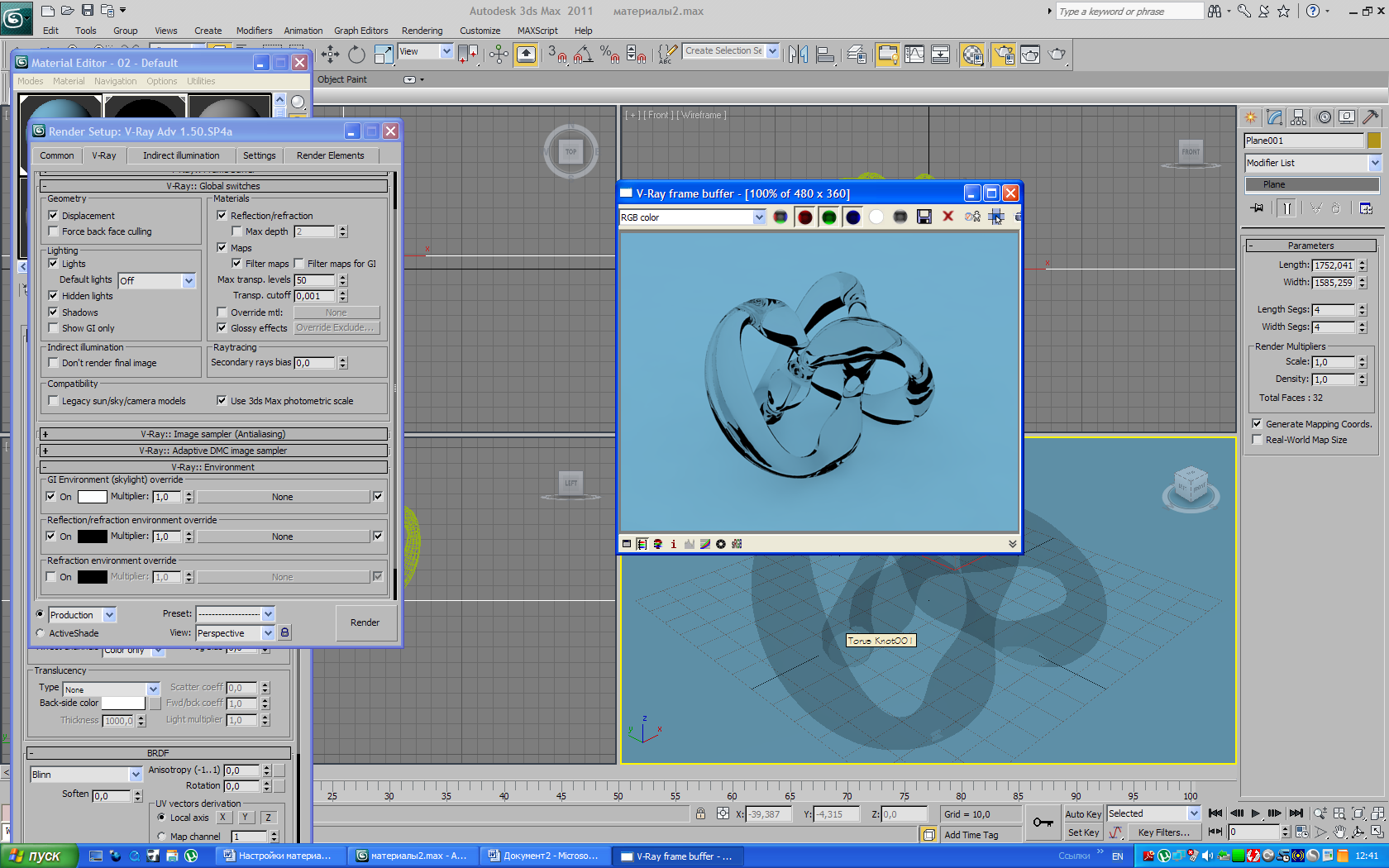Click Clear image red X in frame buffer
Image resolution: width=1389 pixels, height=868 pixels.
948,217
